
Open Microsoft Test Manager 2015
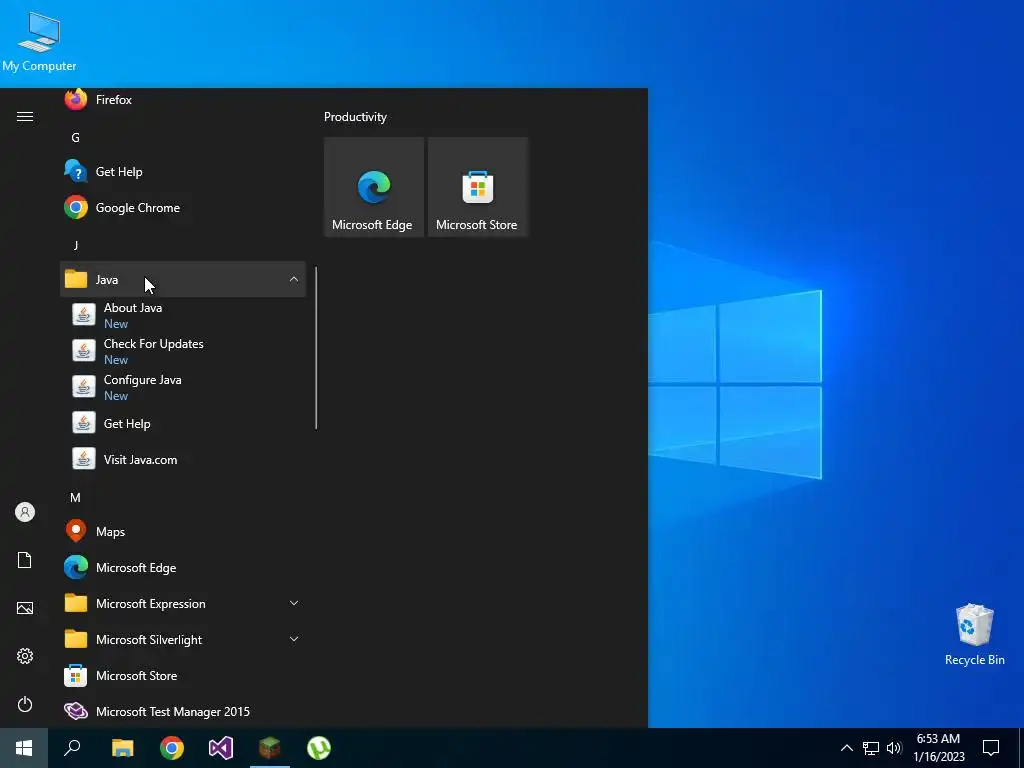[183, 711]
